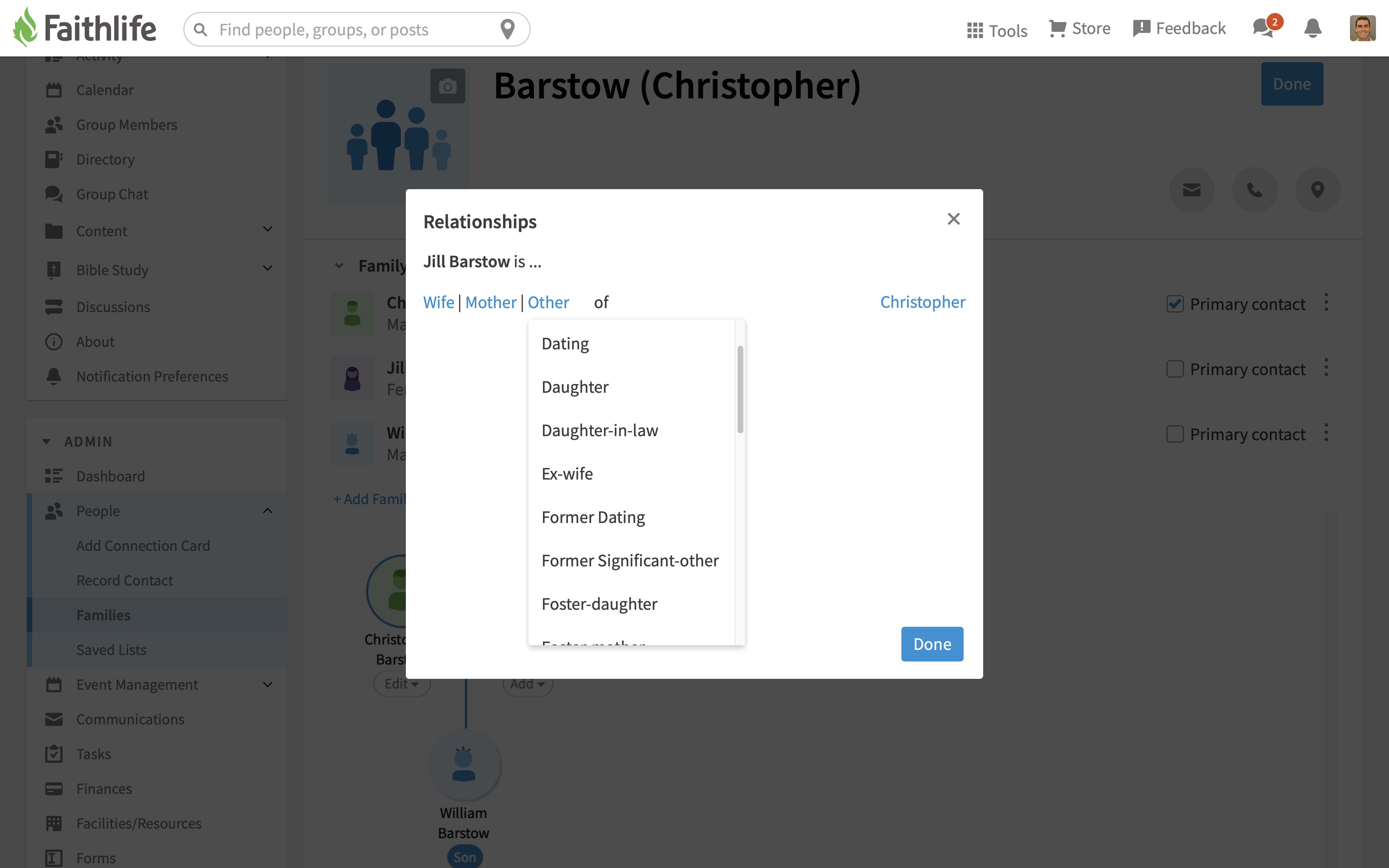This screenshot has height=868, width=1389.
Task: Click the Notification Preferences bell icon
Action: 54,376
